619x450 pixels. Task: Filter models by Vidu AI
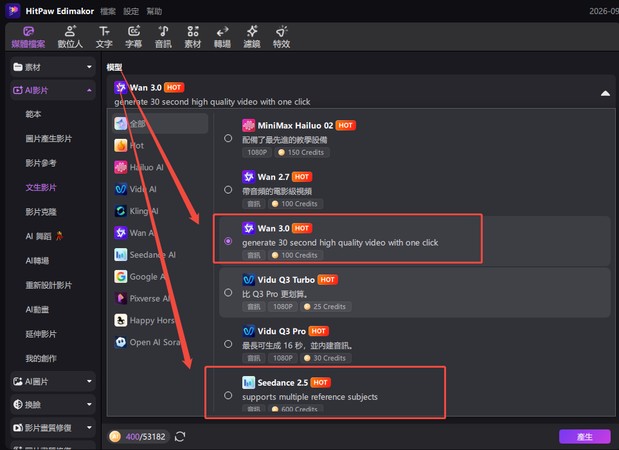[x=160, y=189]
